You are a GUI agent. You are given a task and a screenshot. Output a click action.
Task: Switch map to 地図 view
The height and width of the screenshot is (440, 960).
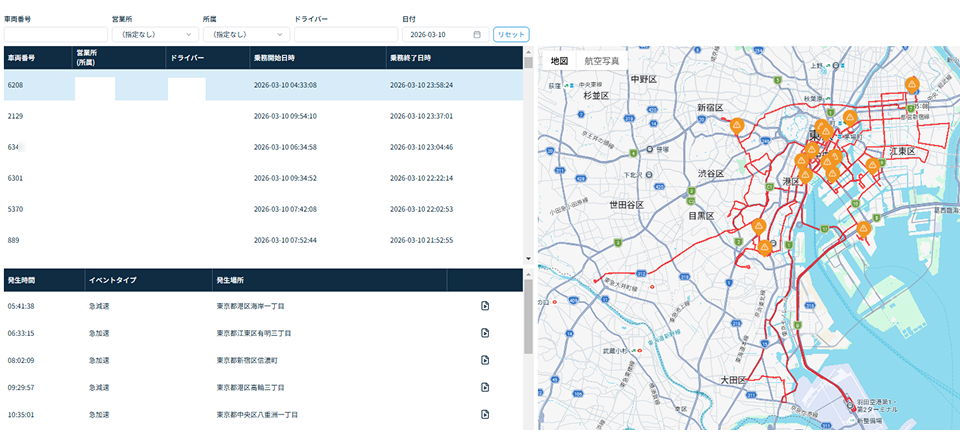559,61
